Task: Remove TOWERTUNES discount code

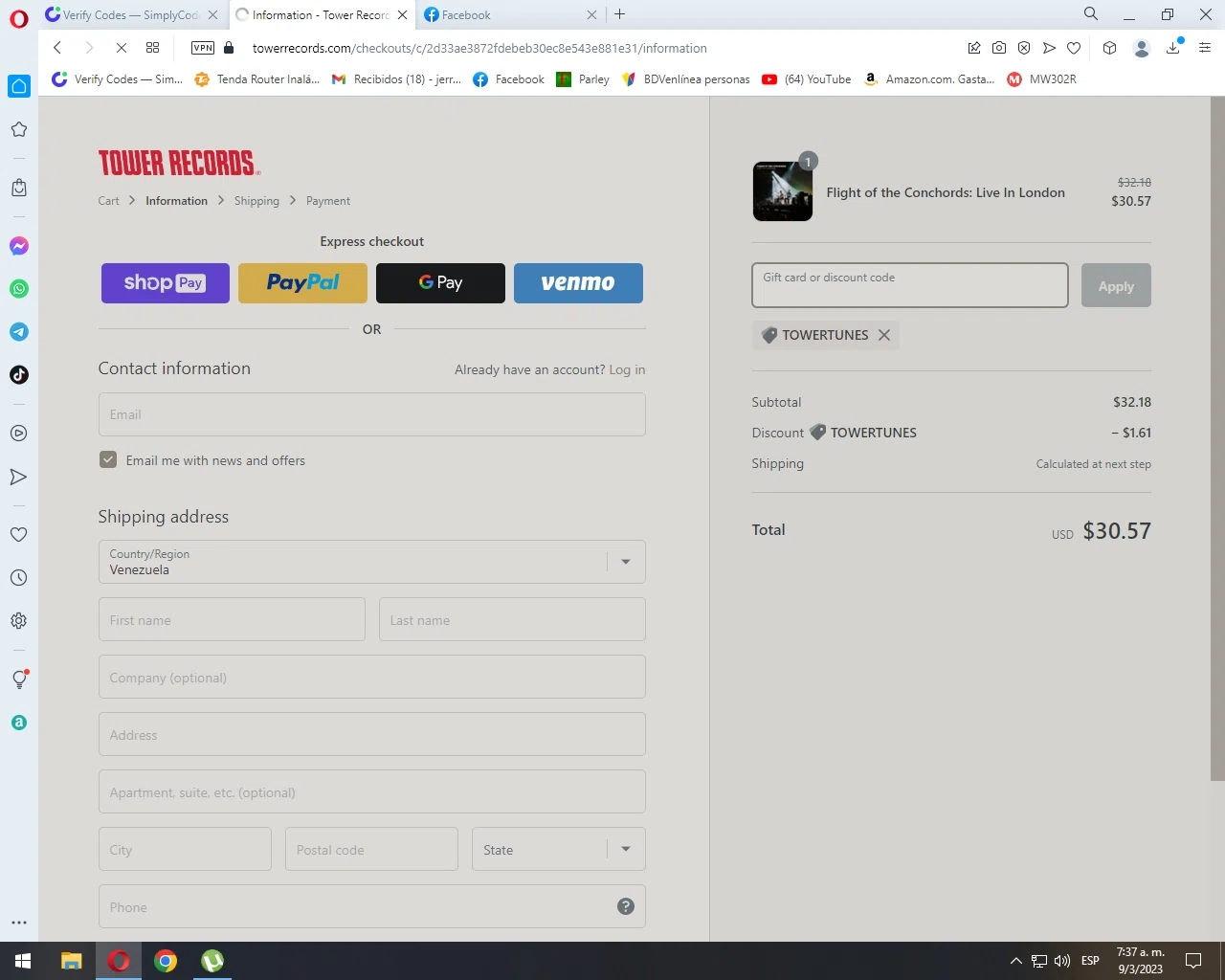Action: click(884, 335)
